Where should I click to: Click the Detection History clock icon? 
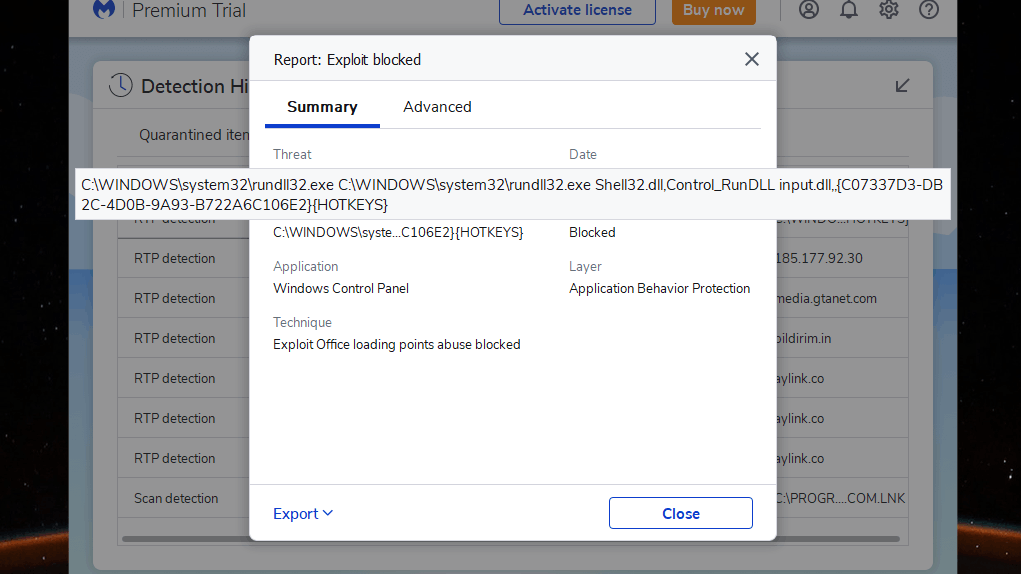pyautogui.click(x=120, y=85)
